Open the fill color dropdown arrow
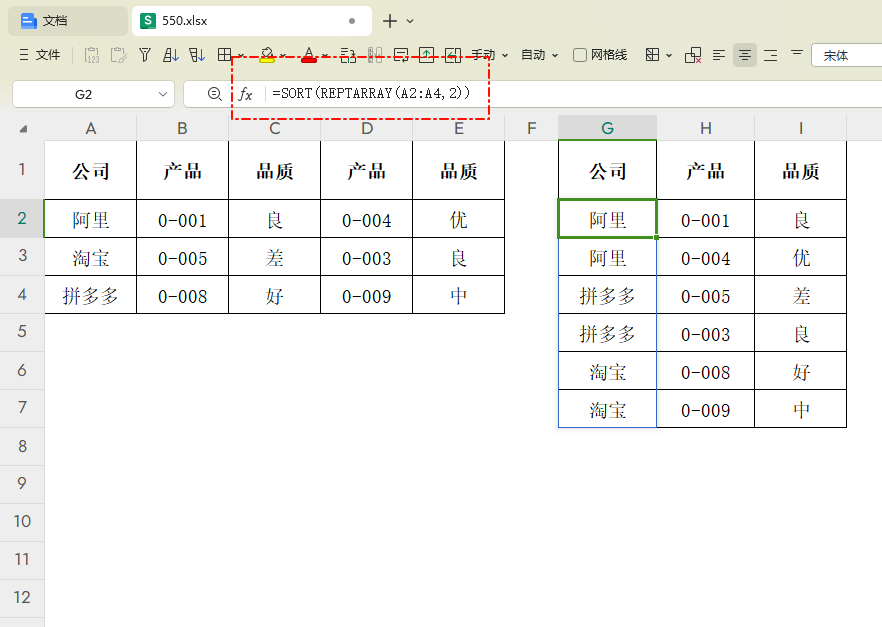The height and width of the screenshot is (627, 882). click(283, 55)
